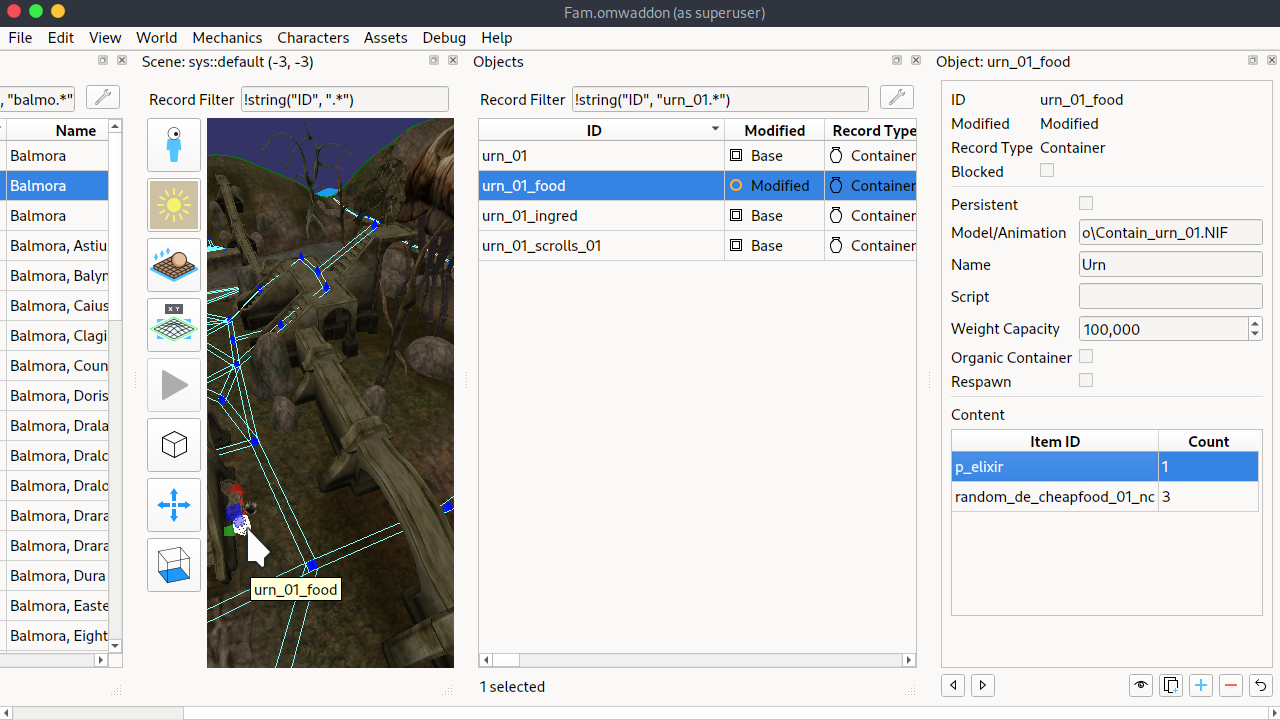Close the Scene sys::default panel
Image resolution: width=1280 pixels, height=720 pixels.
pyautogui.click(x=453, y=61)
